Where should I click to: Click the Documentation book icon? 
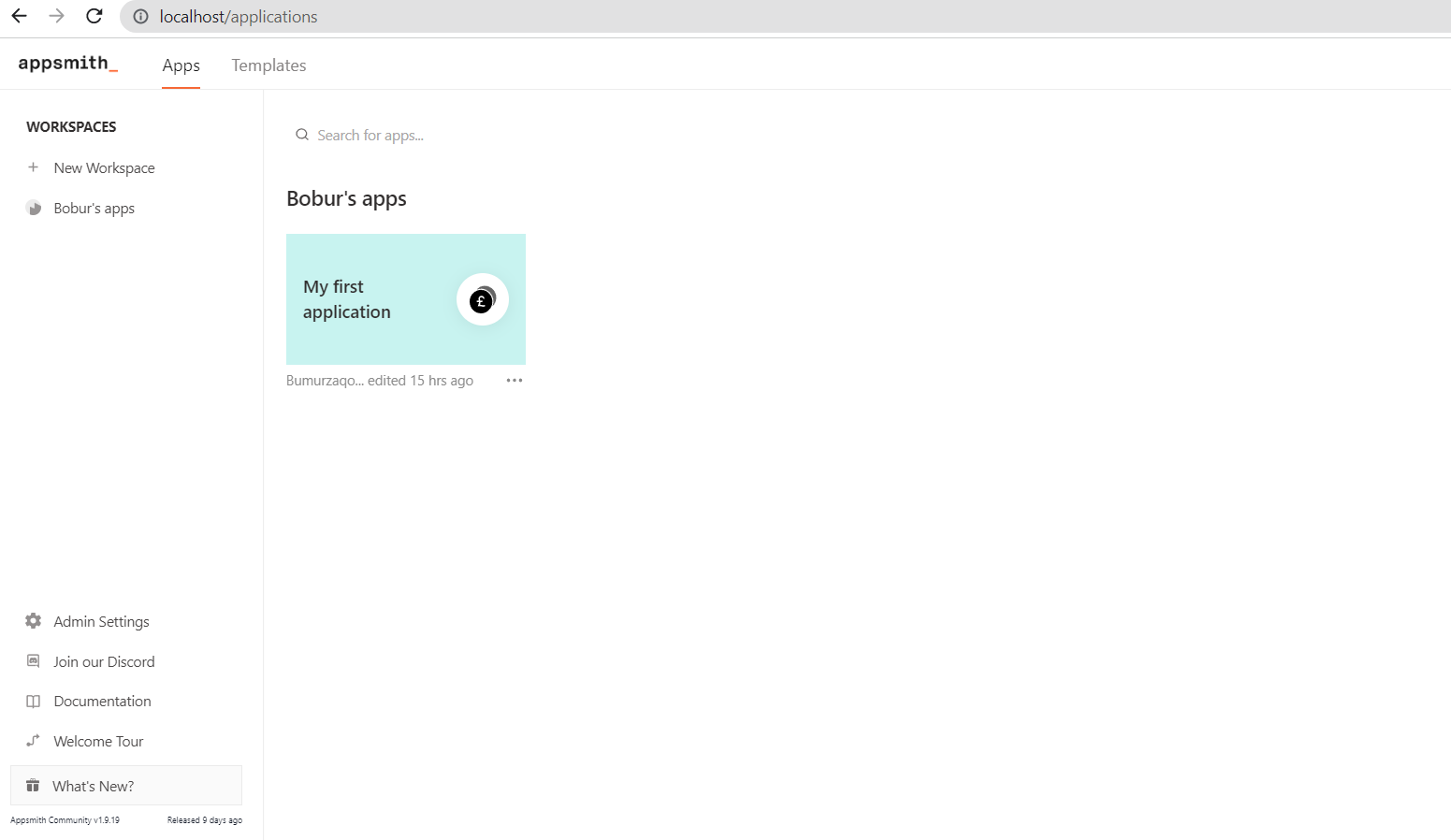34,702
